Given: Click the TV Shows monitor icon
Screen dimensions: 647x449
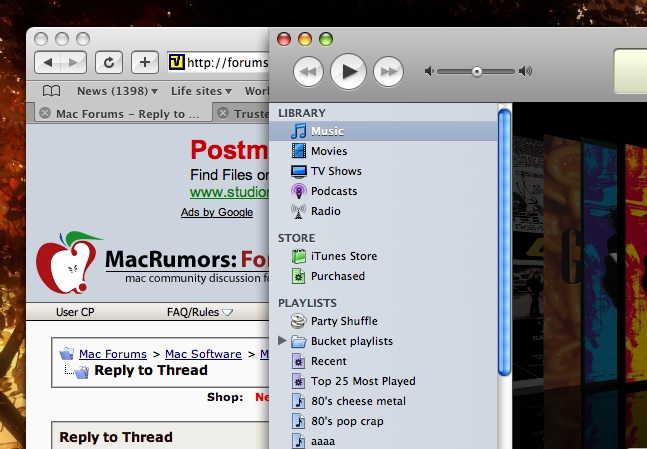Looking at the screenshot, I should pos(298,171).
